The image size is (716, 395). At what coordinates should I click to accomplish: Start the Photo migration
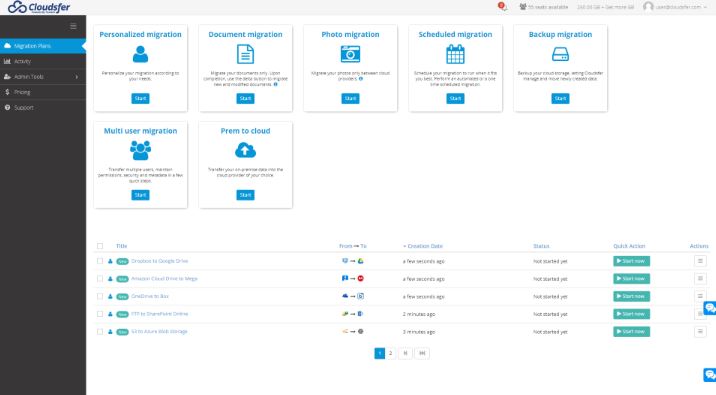tap(350, 99)
